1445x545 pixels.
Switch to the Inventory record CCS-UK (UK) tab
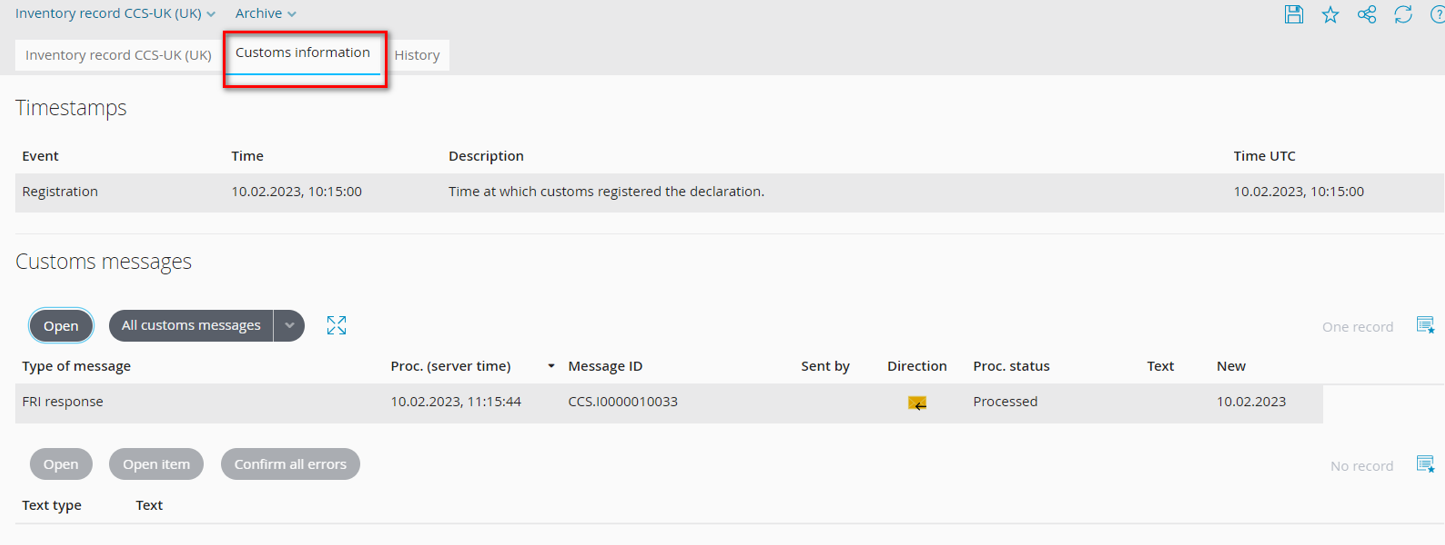[x=118, y=55]
